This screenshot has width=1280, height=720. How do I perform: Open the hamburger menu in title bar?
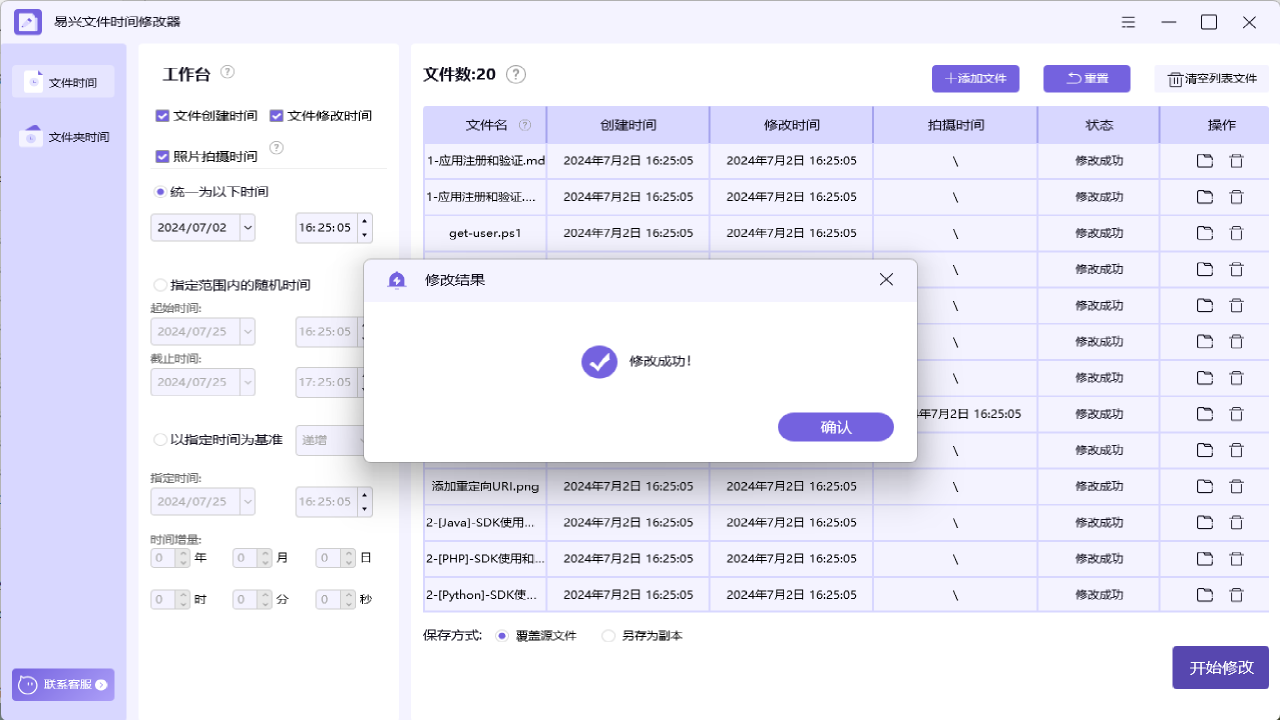pos(1128,22)
